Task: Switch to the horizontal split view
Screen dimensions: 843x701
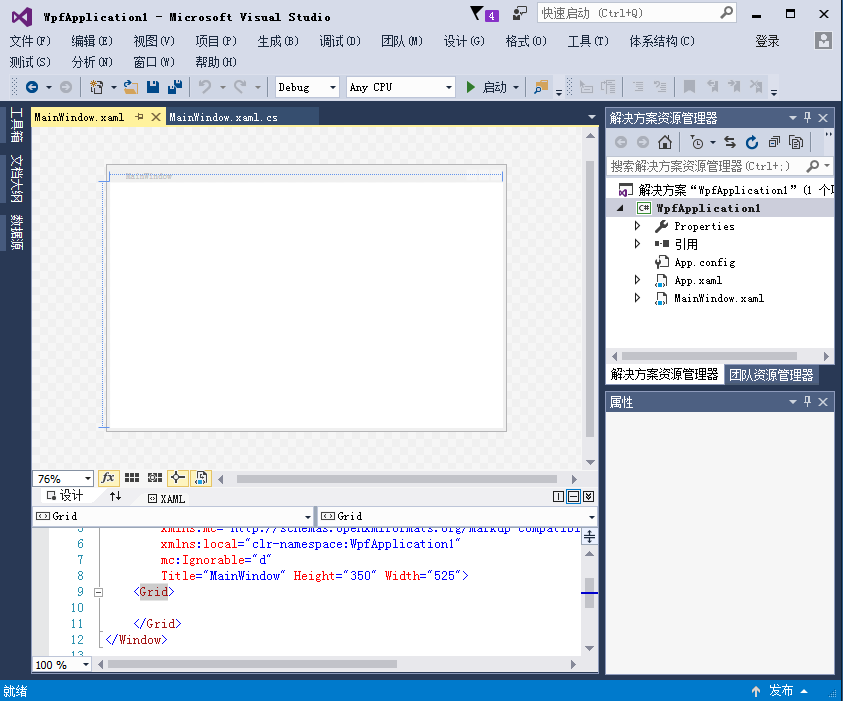Action: click(x=574, y=497)
